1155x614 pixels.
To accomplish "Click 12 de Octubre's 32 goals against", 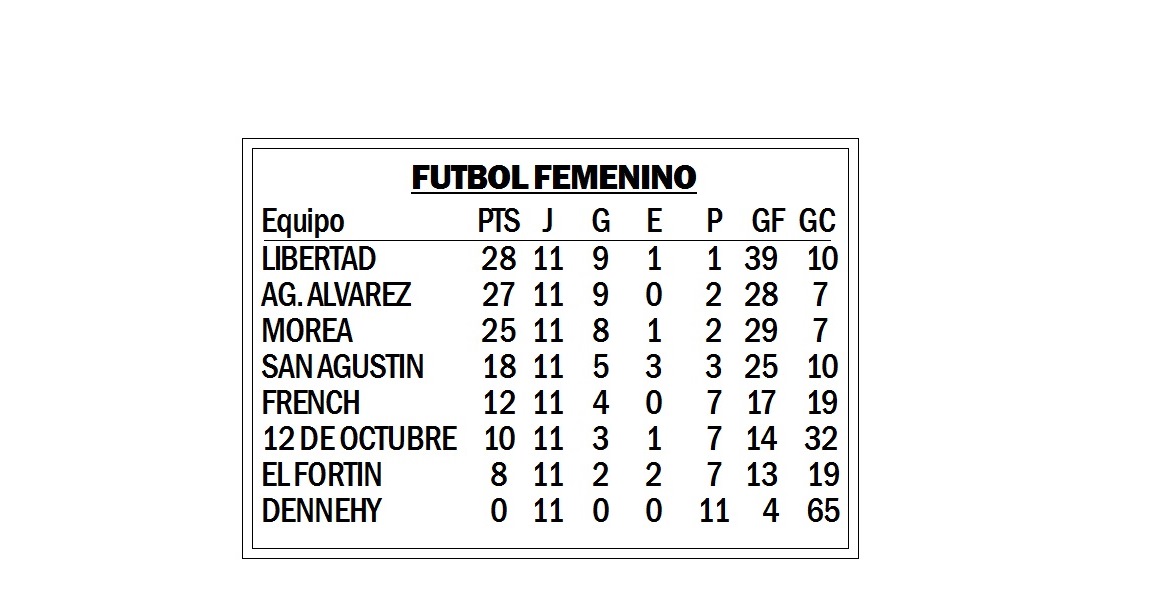I will point(821,439).
